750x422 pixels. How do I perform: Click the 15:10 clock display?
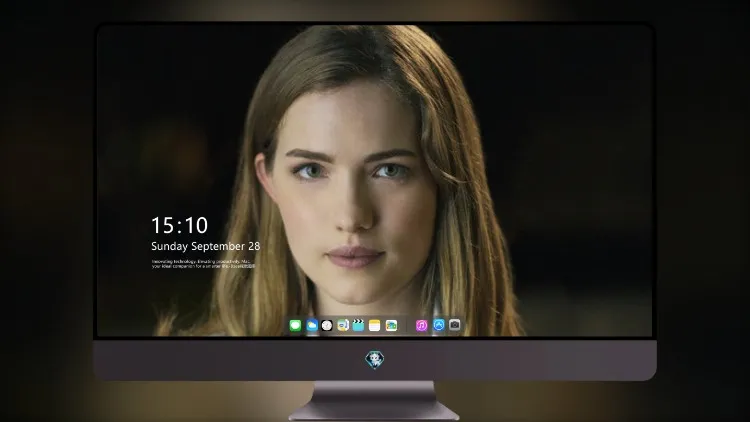179,225
